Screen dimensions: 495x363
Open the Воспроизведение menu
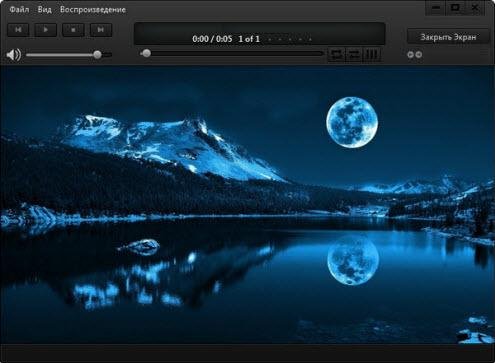pyautogui.click(x=93, y=10)
